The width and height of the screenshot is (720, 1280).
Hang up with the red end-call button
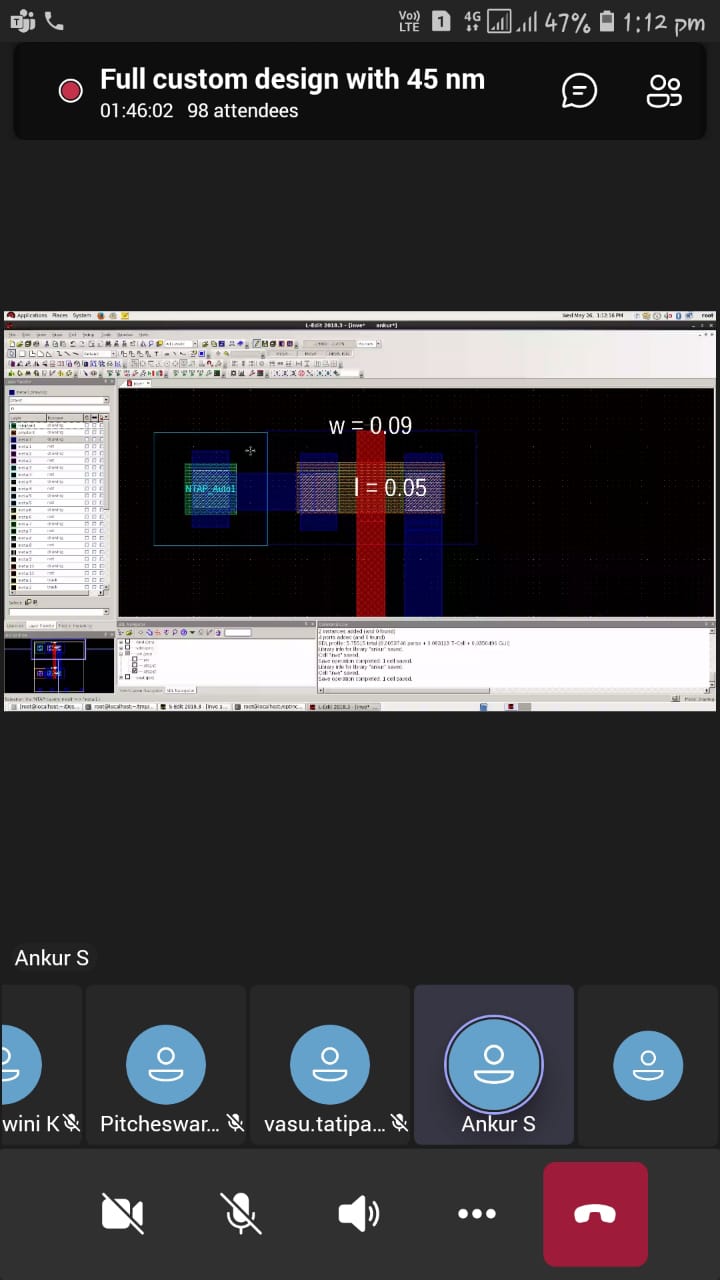pos(595,1214)
